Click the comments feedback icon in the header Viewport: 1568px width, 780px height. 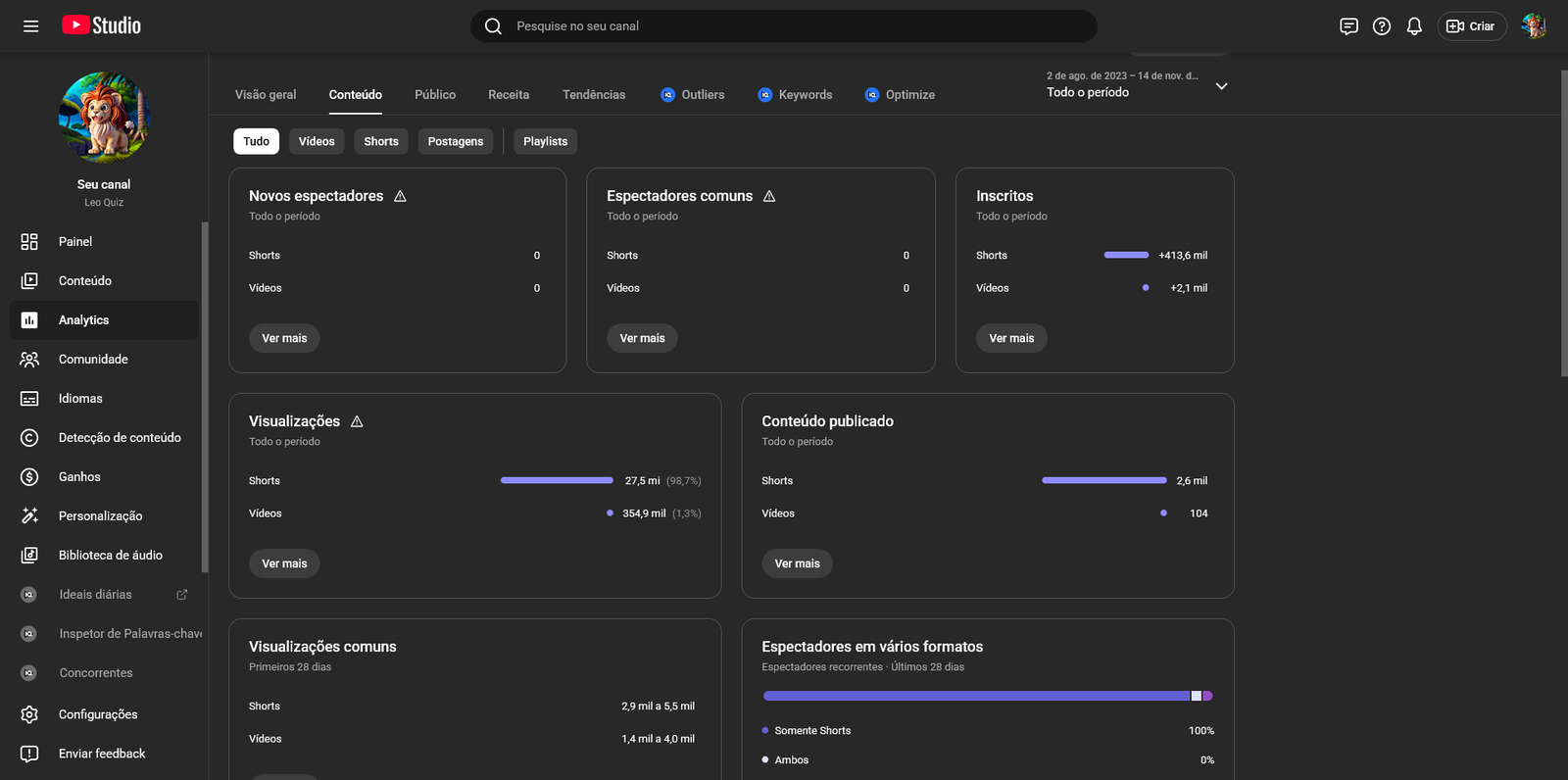pyautogui.click(x=1349, y=26)
